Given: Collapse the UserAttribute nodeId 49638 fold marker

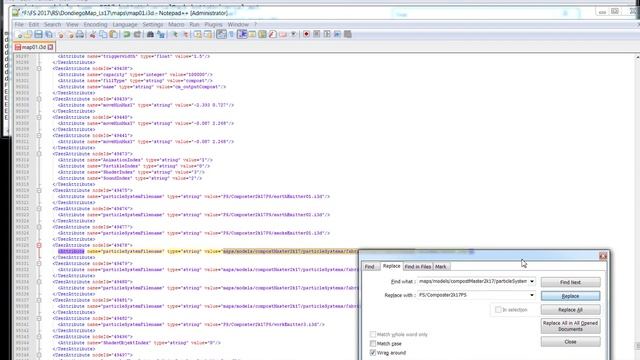Looking at the screenshot, I should pos(39,69).
